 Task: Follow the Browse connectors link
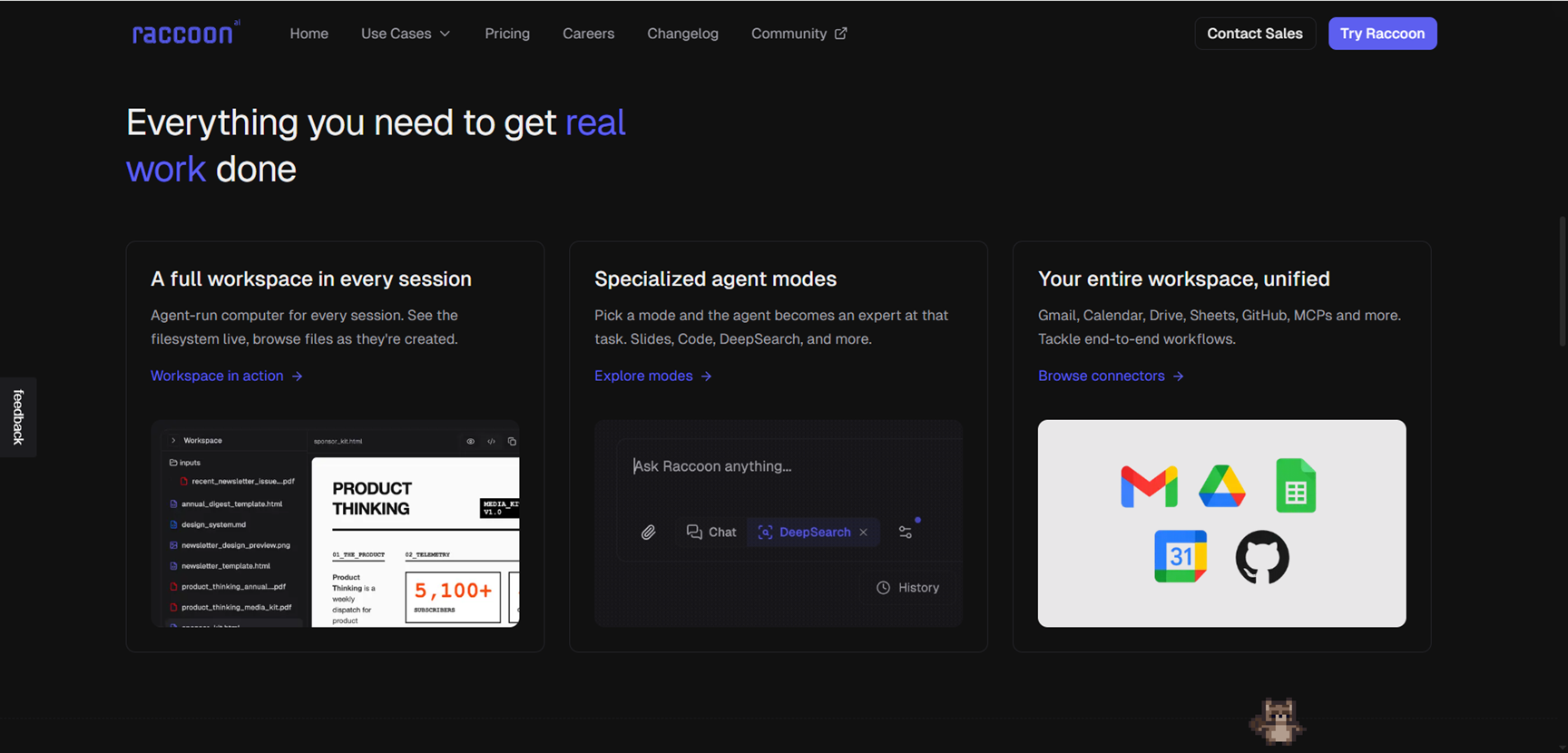tap(1111, 376)
